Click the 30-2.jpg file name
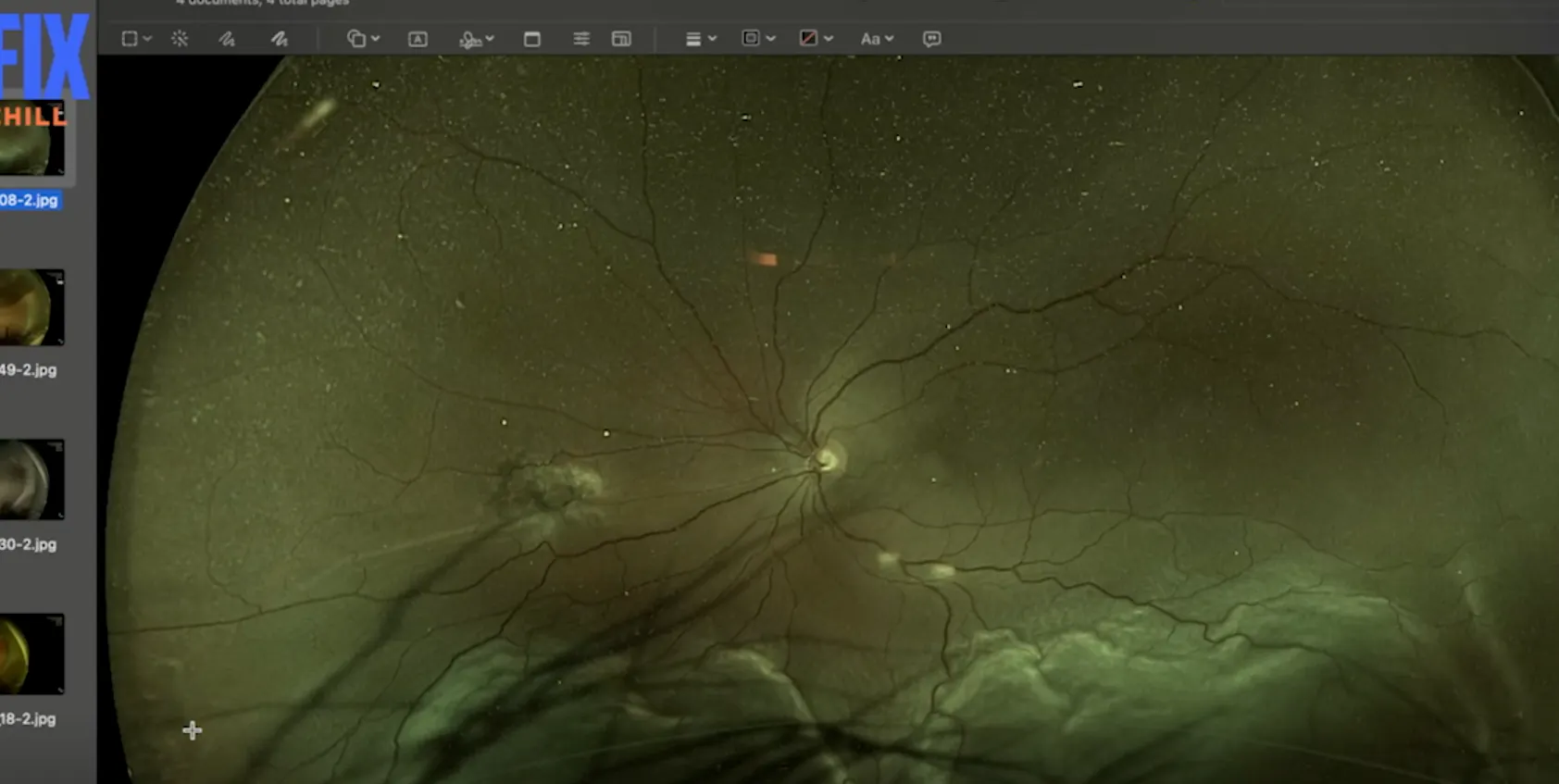 (x=29, y=544)
